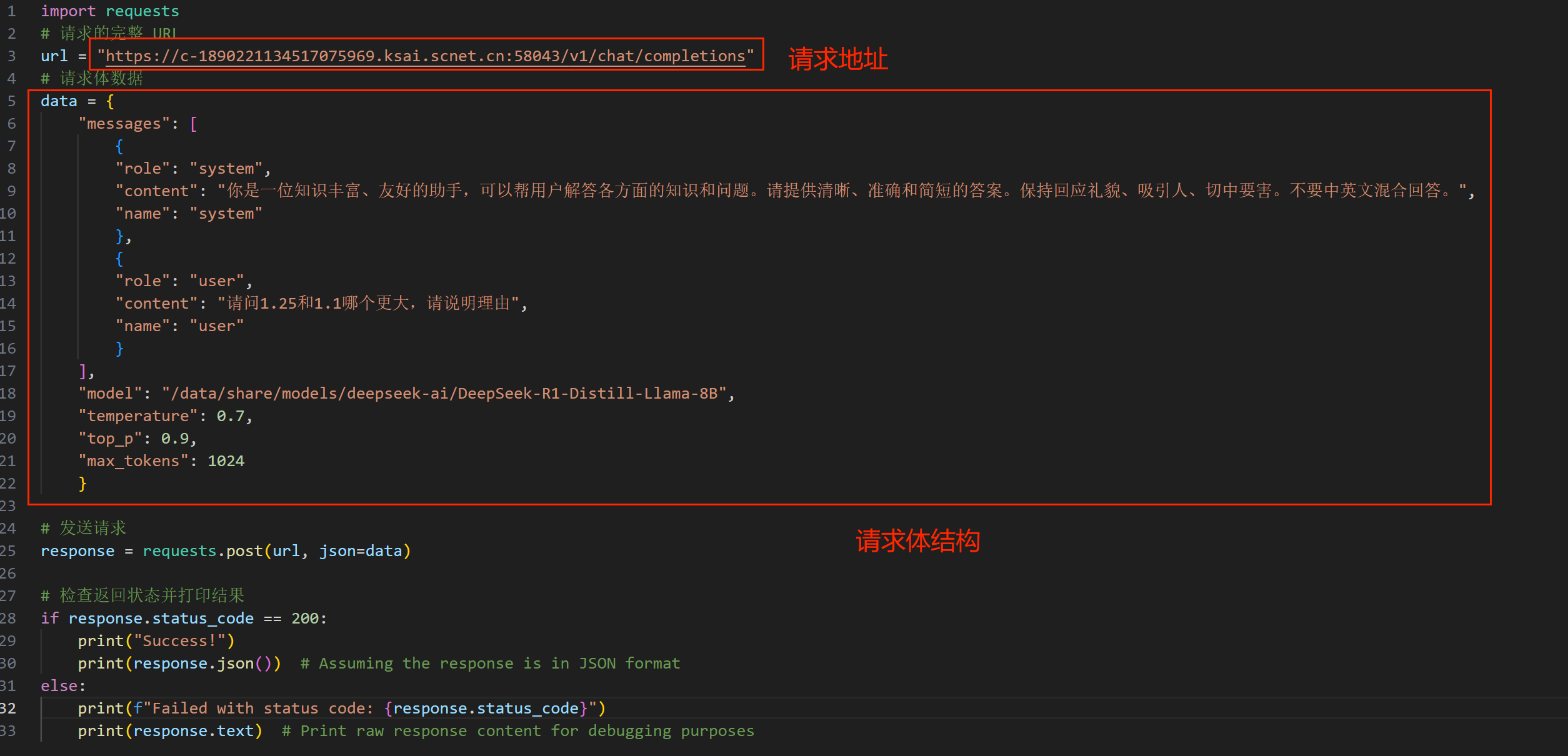Viewport: 1568px width, 756px height.
Task: Click line number 28 in gutter
Action: click(8, 619)
